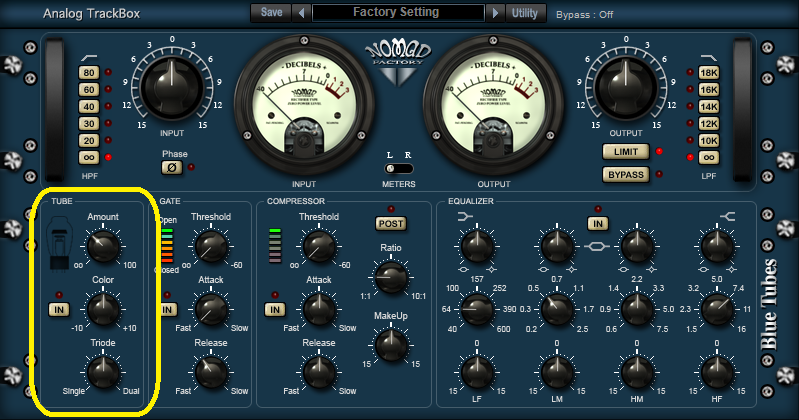The width and height of the screenshot is (799, 420).
Task: Click the OUTPUT gain knob
Action: pos(626,87)
